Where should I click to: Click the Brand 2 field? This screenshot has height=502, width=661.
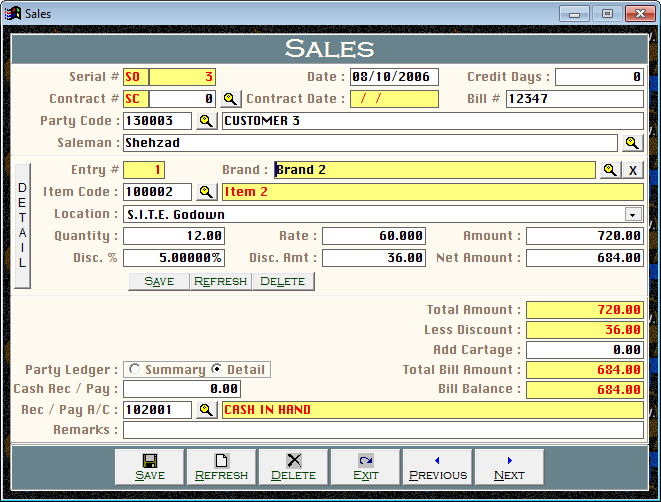click(x=435, y=170)
